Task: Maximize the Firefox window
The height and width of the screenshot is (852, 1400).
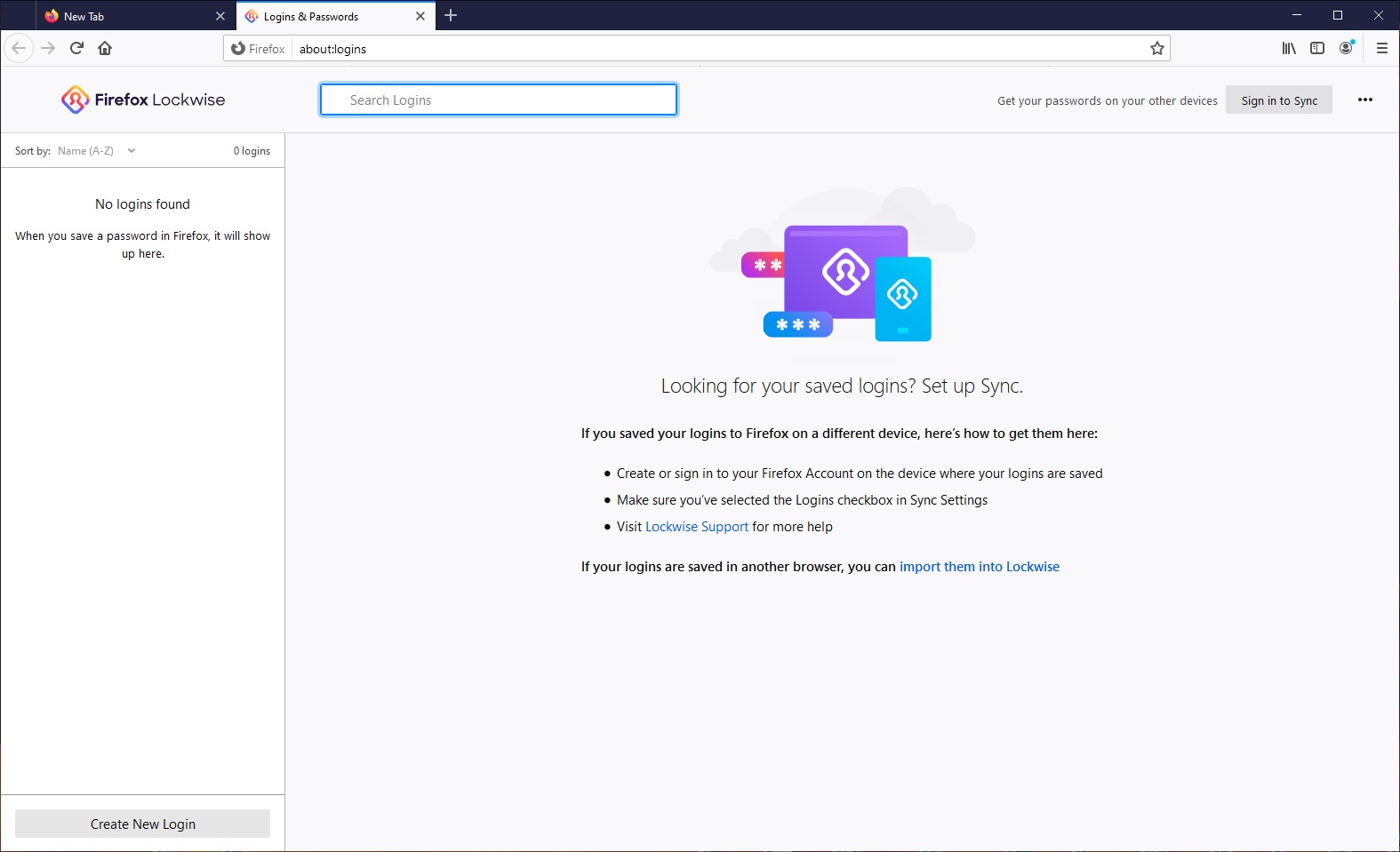Action: [x=1338, y=15]
